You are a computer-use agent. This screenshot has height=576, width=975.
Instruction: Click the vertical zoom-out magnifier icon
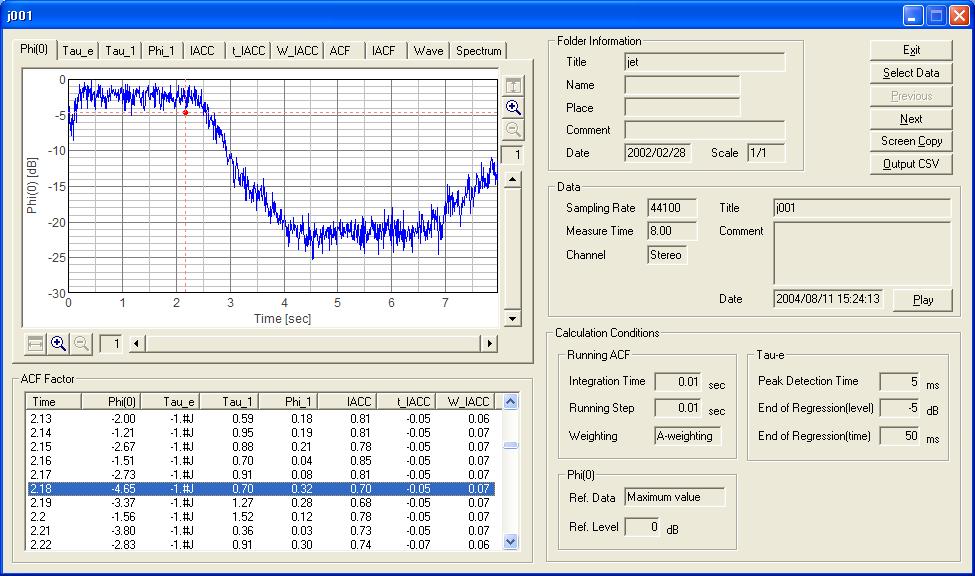click(x=513, y=130)
